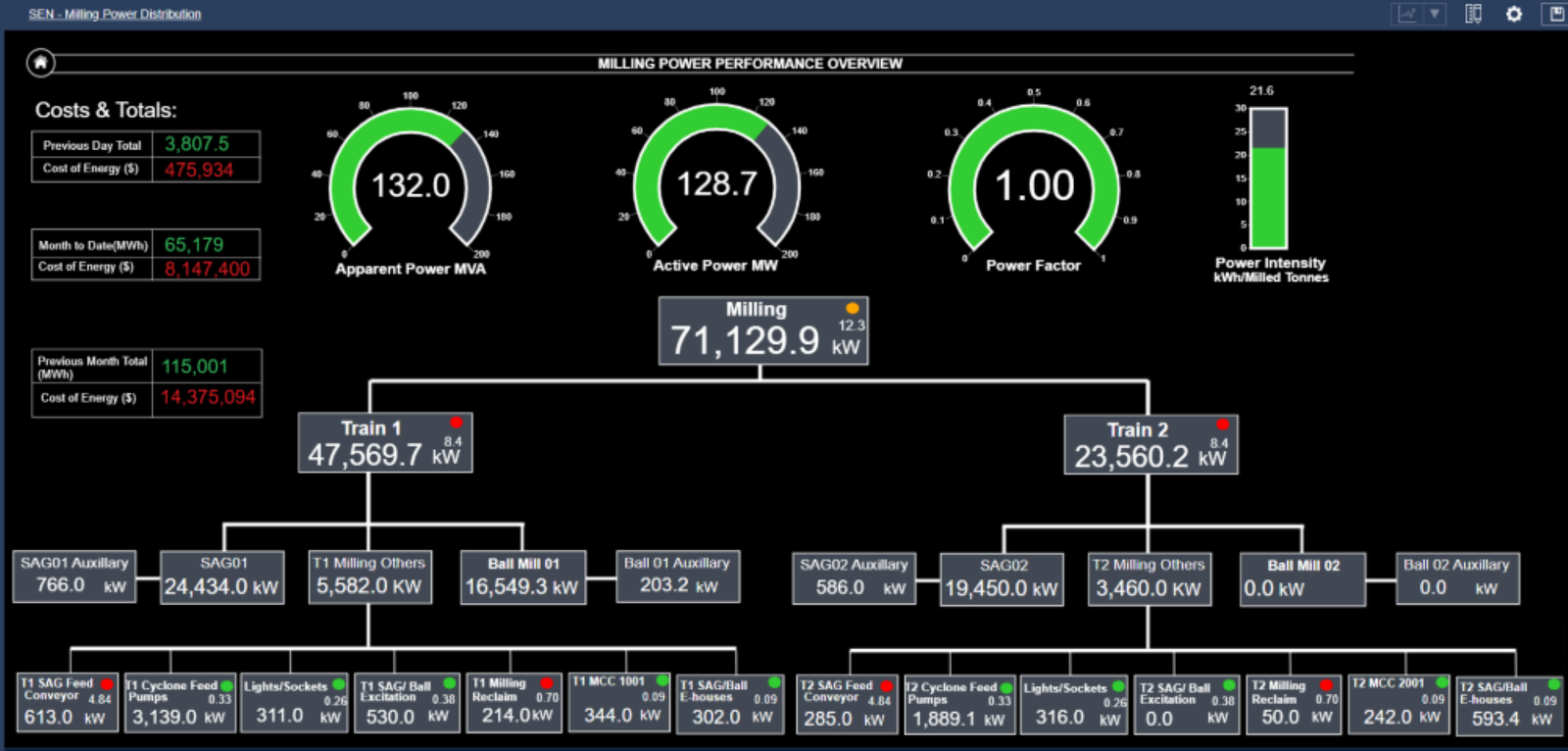Click the home icon beside the overview title
Viewport: 1568px width, 751px height.
click(x=40, y=63)
